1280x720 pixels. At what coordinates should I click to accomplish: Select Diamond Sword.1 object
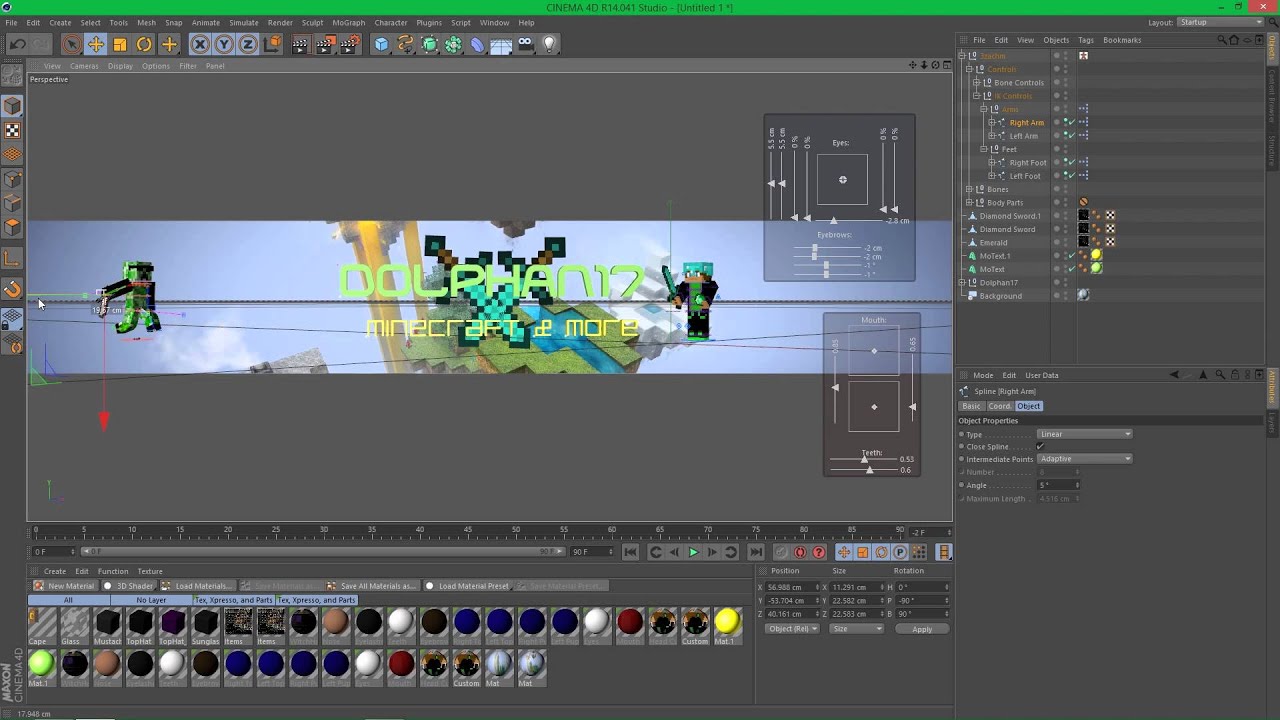pyautogui.click(x=1010, y=216)
